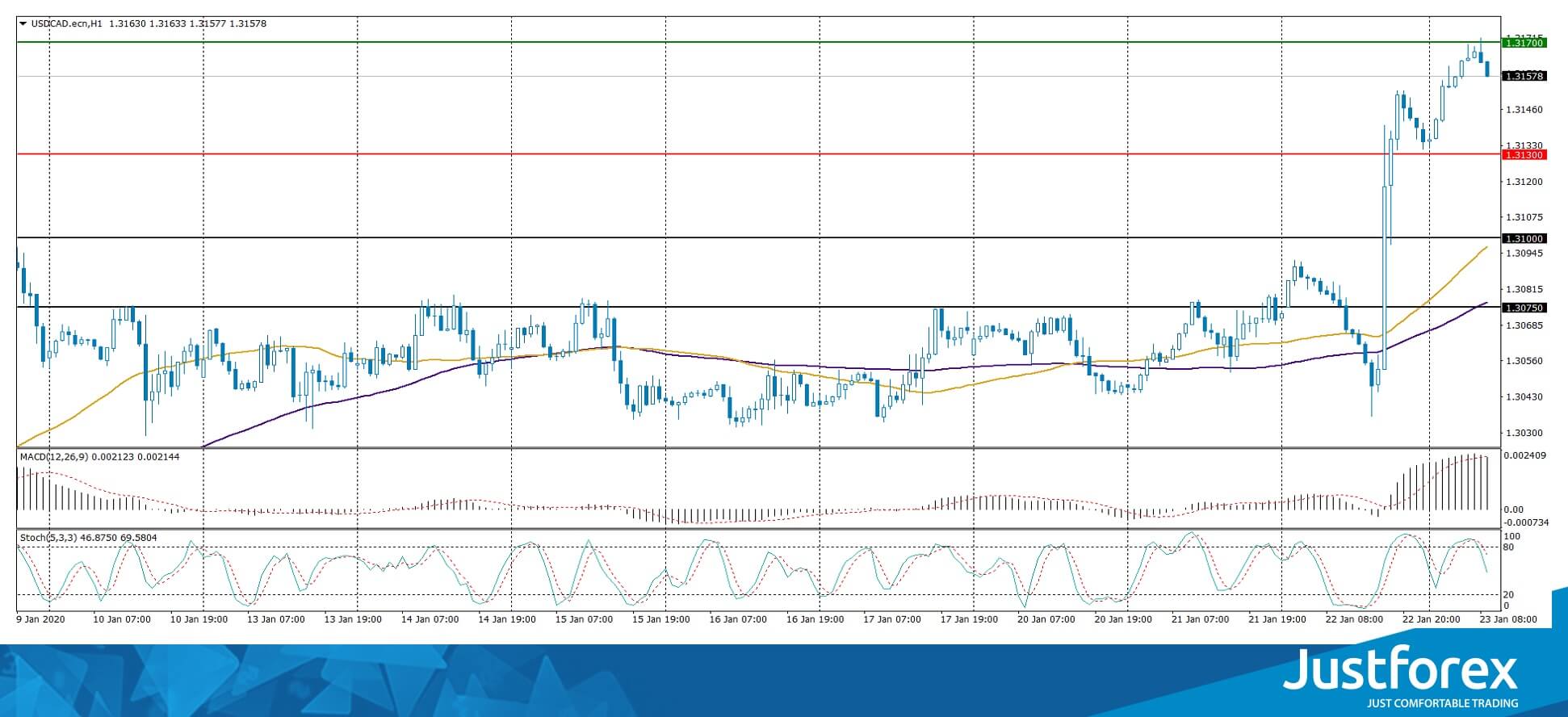Viewport: 1568px width, 717px height.
Task: Click the 10 Jan 19:00 time label
Action: click(199, 619)
